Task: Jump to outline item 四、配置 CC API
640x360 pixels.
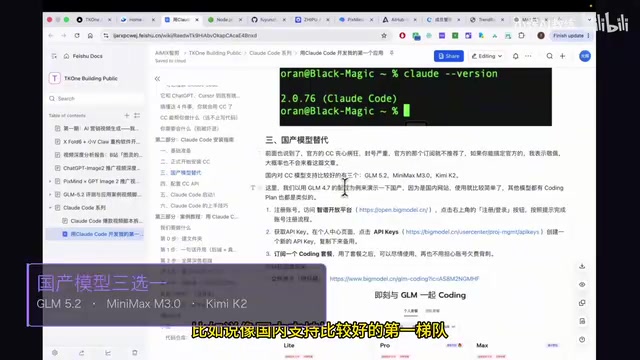Action: coord(179,184)
